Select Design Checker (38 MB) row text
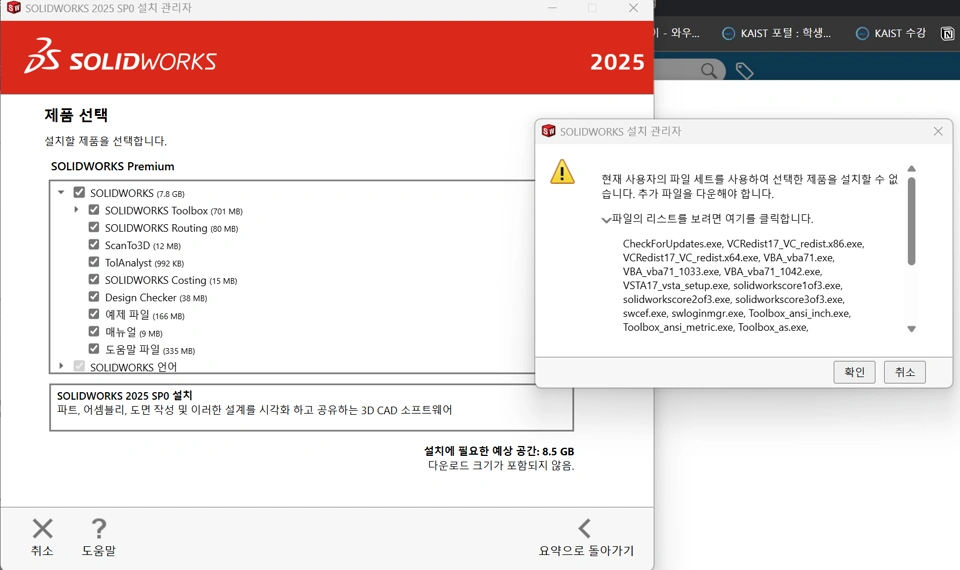960x570 pixels. tap(156, 298)
